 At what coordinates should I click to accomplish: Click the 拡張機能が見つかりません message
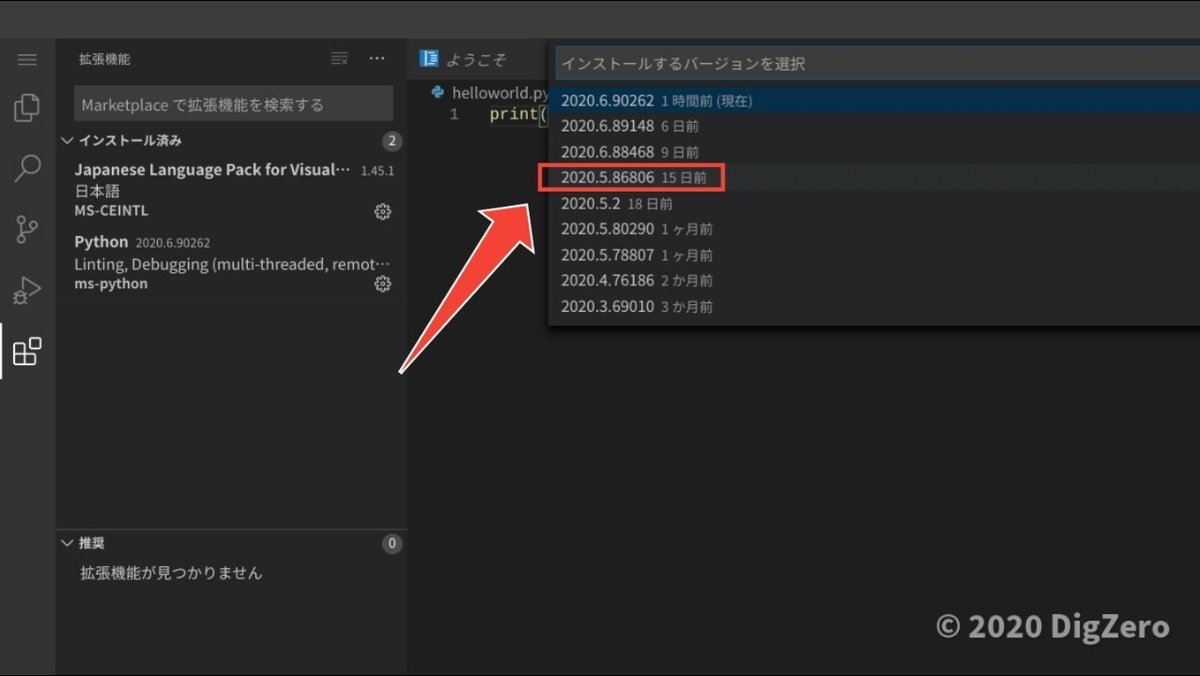point(171,573)
